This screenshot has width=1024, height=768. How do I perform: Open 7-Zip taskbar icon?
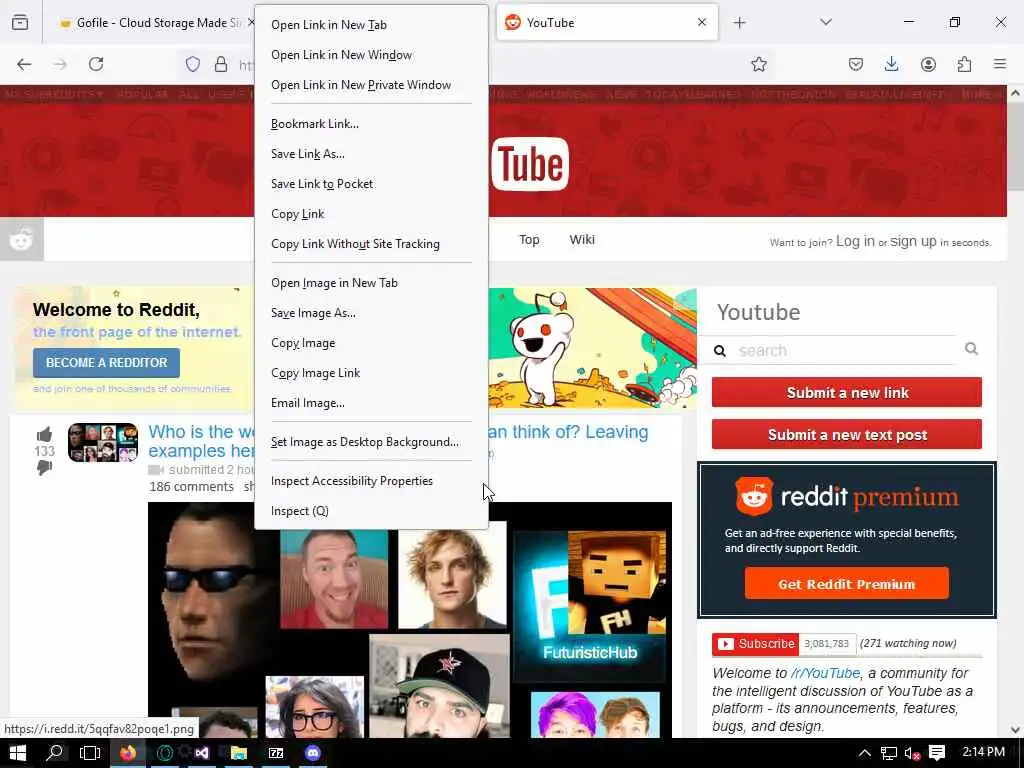click(x=276, y=753)
